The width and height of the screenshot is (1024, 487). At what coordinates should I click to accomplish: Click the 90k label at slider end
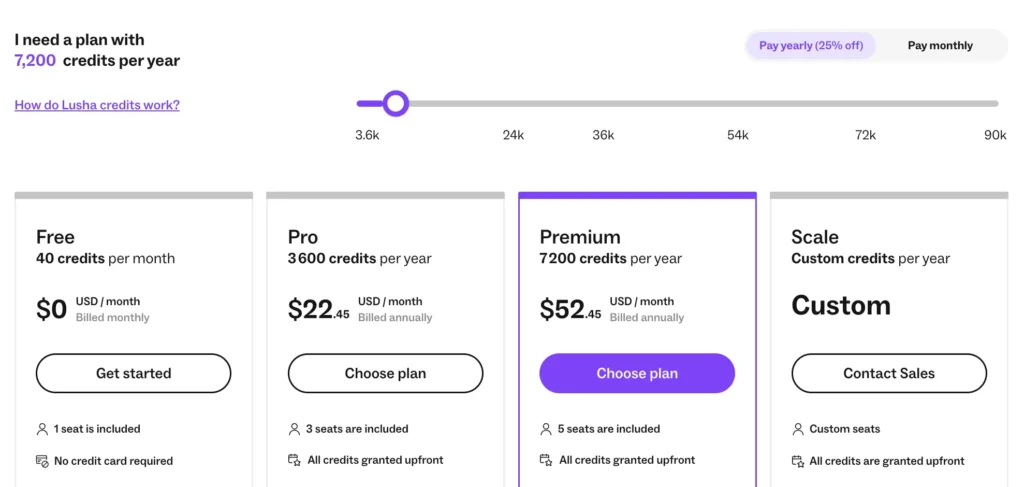point(995,135)
